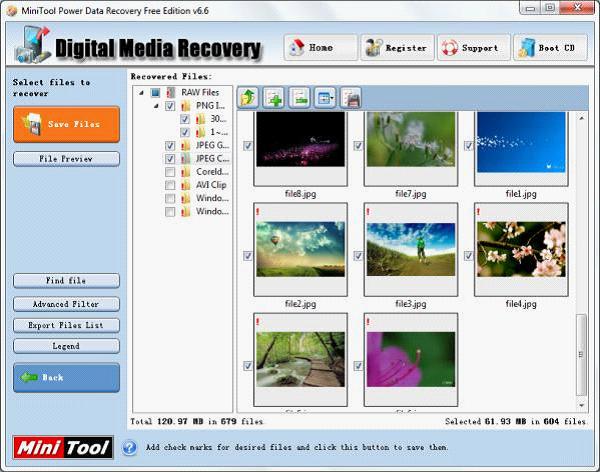This screenshot has width=600, height=473.
Task: Open the Boot CD tab
Action: 550,48
